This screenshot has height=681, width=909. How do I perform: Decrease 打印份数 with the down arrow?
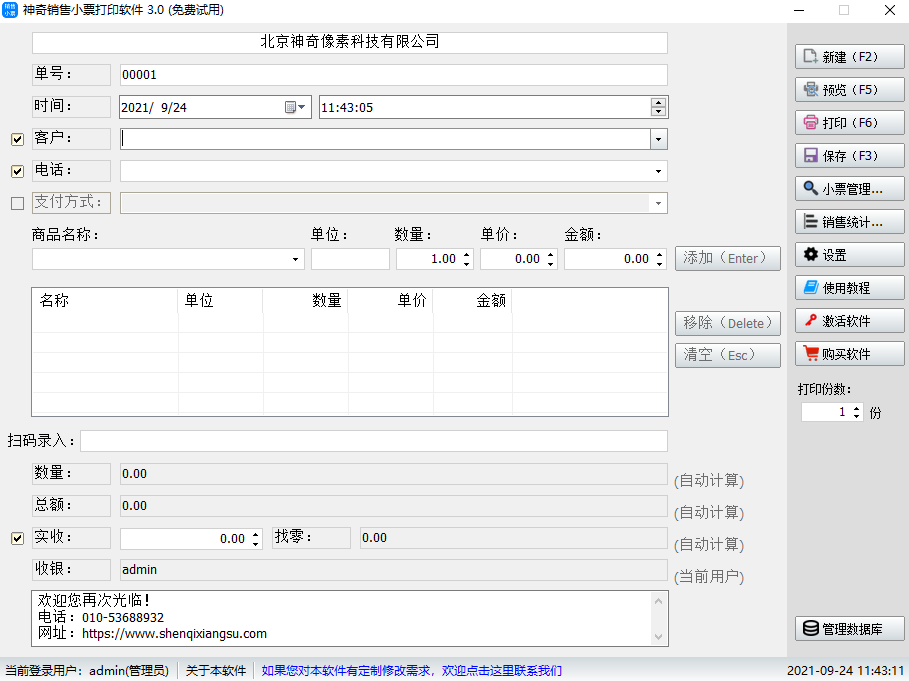(x=857, y=417)
